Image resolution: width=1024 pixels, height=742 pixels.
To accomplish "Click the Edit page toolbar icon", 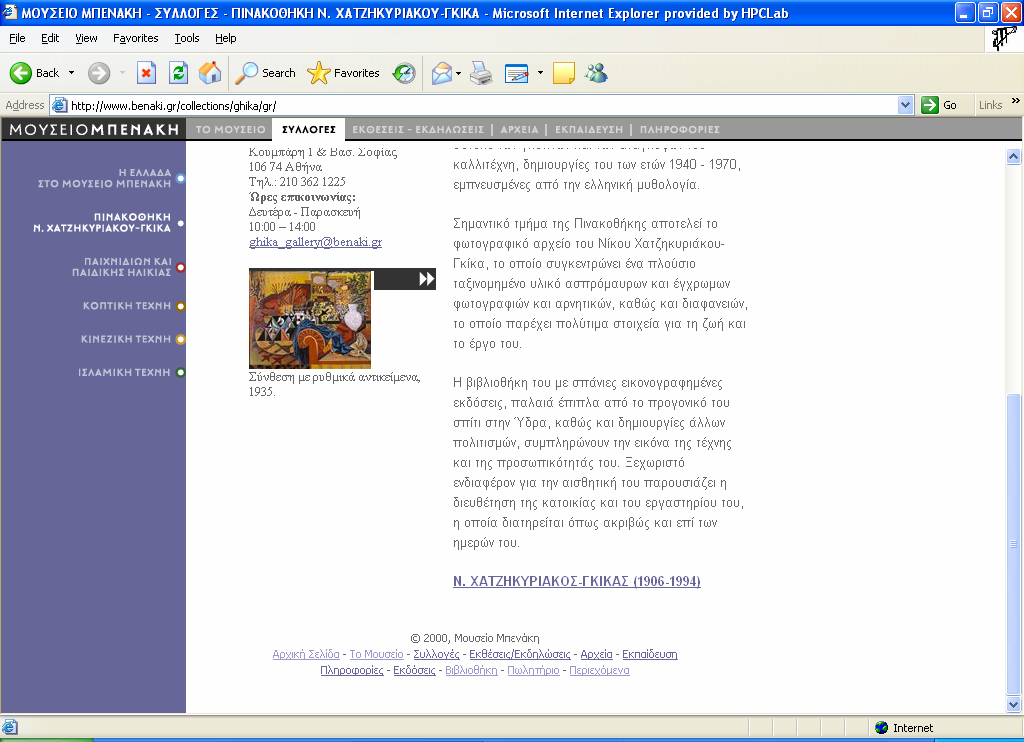I will (517, 73).
